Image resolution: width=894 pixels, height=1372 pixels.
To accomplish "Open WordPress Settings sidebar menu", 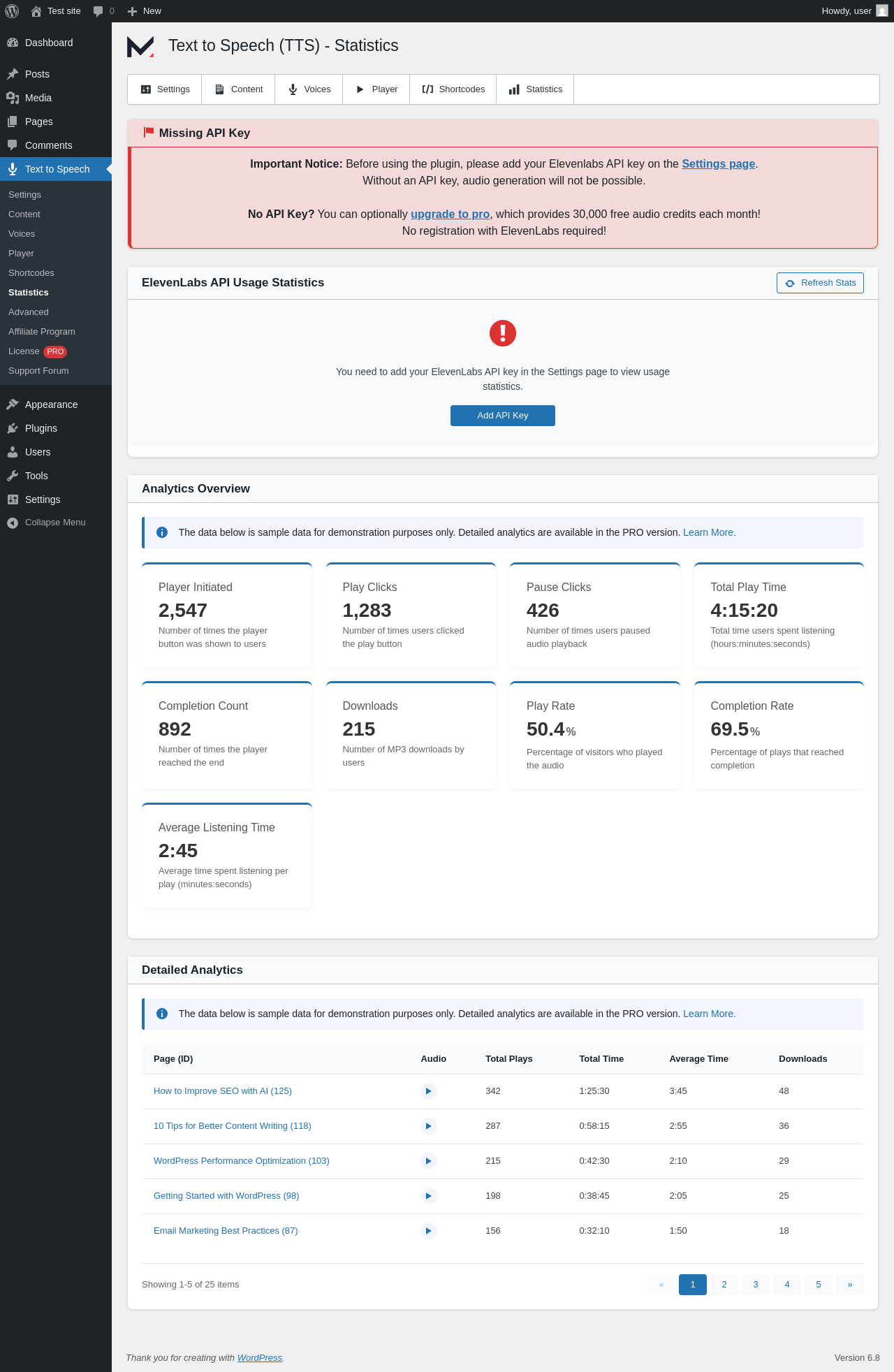I will point(56,499).
